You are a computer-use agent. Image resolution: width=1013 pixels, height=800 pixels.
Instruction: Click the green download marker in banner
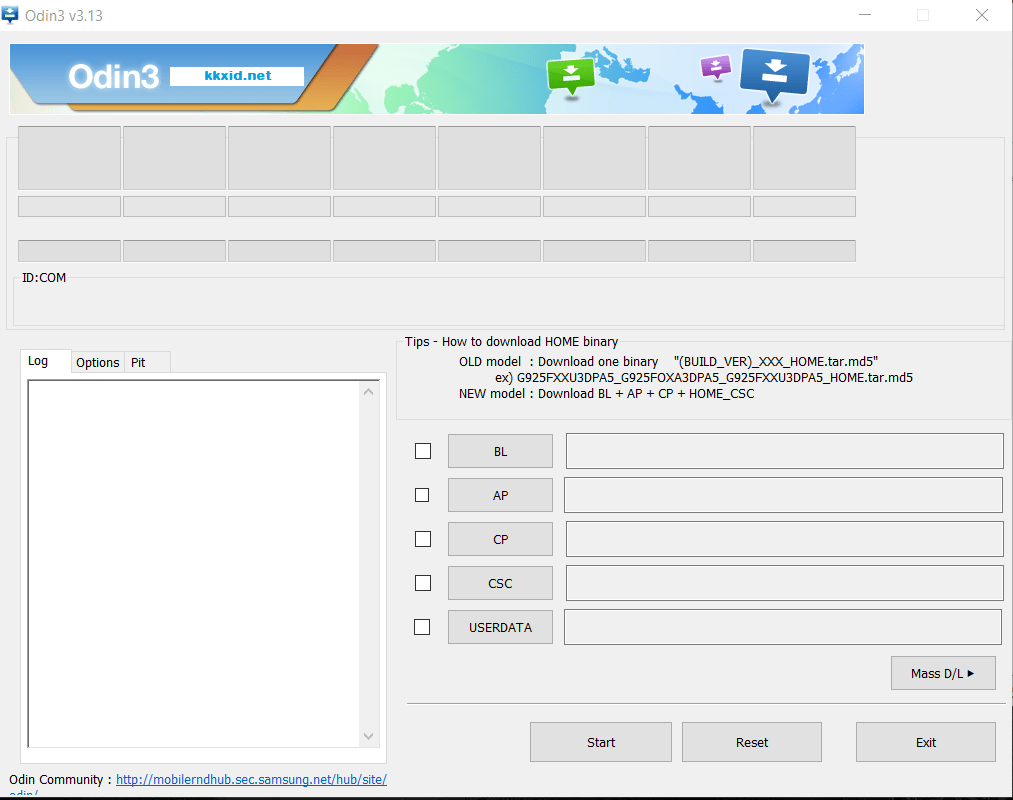click(570, 76)
